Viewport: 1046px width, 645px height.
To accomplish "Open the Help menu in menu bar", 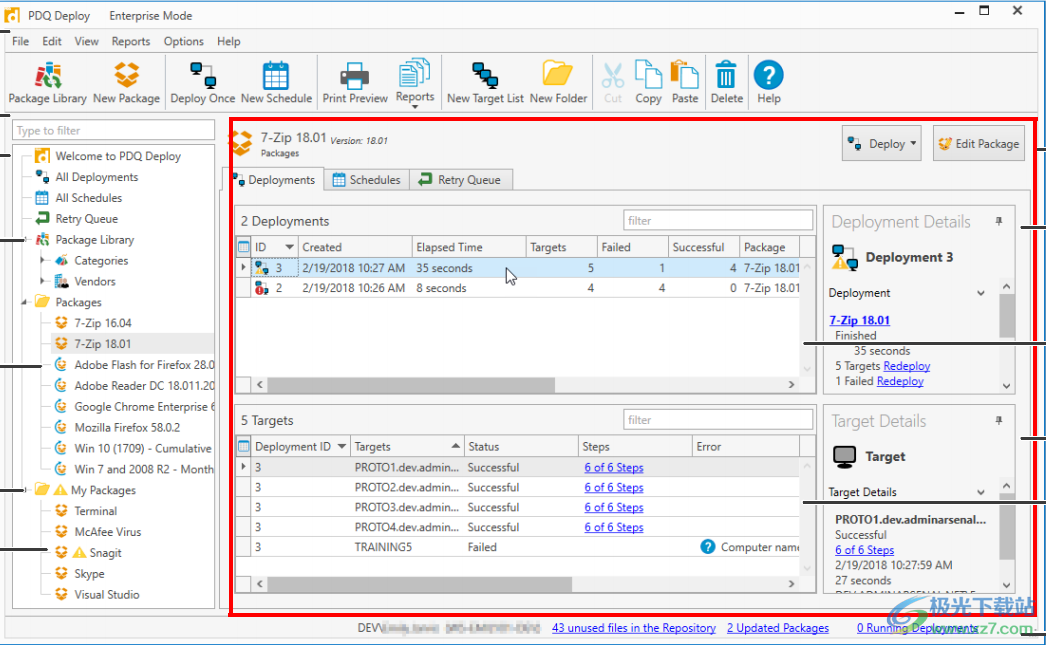I will coord(228,41).
